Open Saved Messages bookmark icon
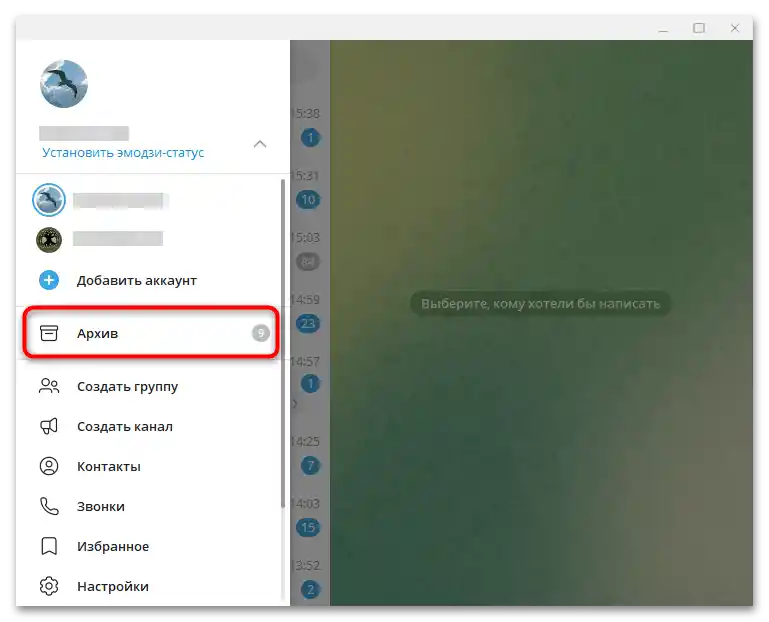 coord(49,546)
